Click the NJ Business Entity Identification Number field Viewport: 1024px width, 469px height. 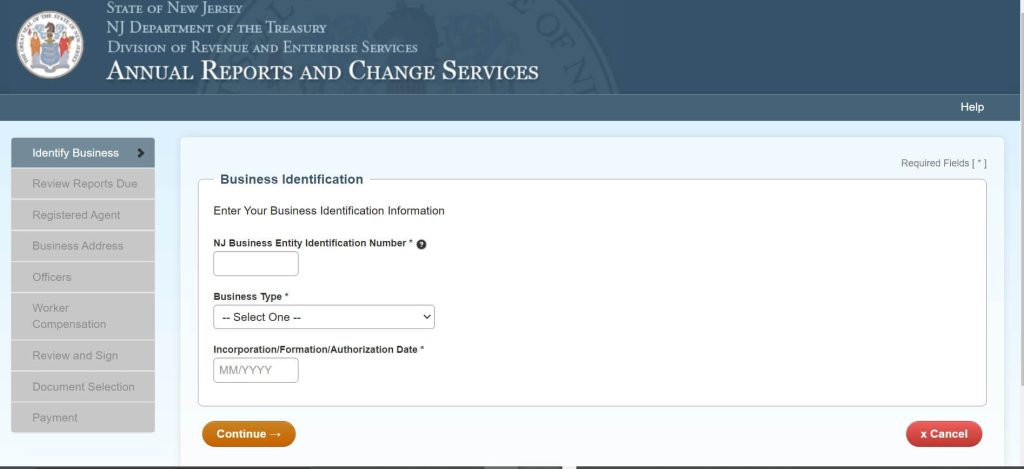[256, 264]
